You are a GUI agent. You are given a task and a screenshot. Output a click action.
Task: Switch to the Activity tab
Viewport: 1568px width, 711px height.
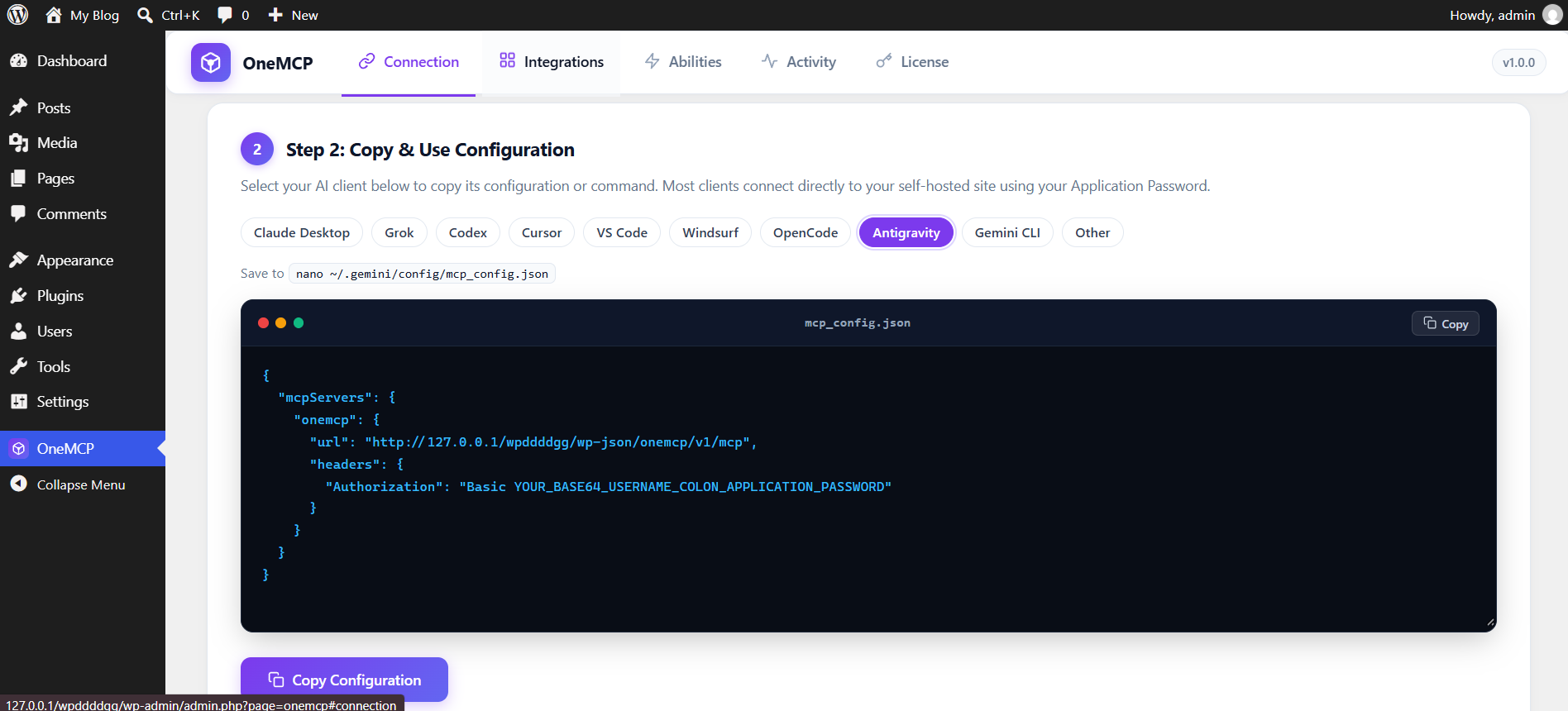[799, 62]
